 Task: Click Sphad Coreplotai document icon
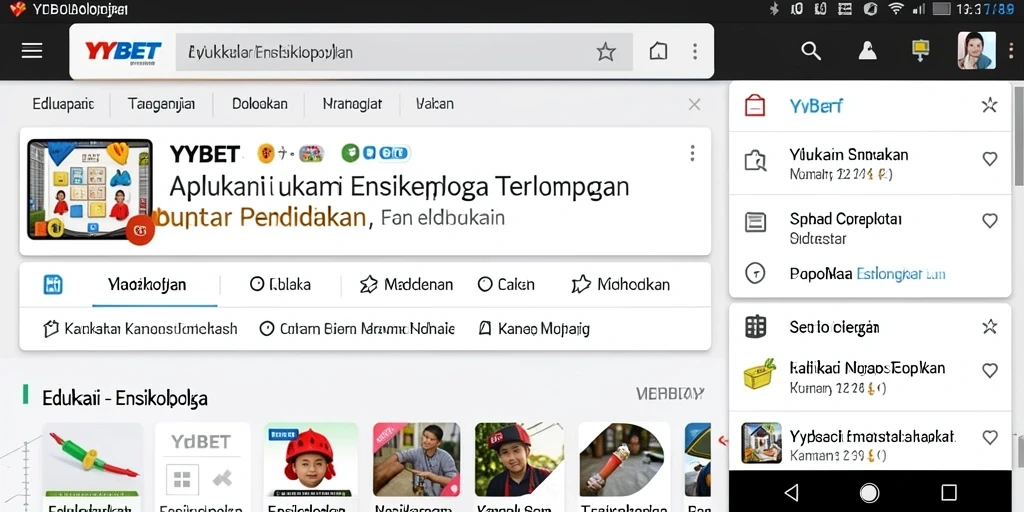(756, 222)
